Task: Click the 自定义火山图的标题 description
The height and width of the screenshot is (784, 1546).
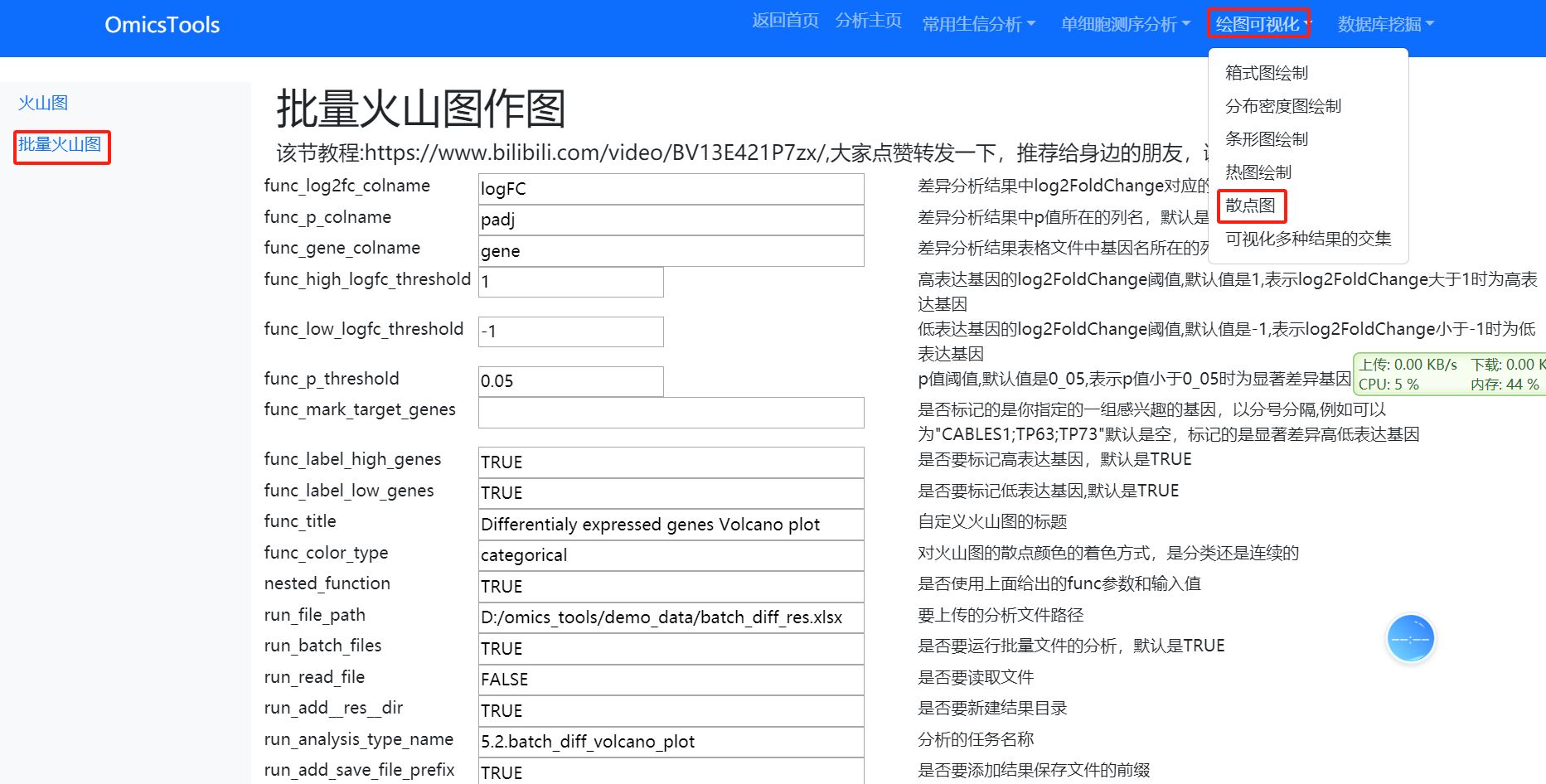Action: point(992,521)
